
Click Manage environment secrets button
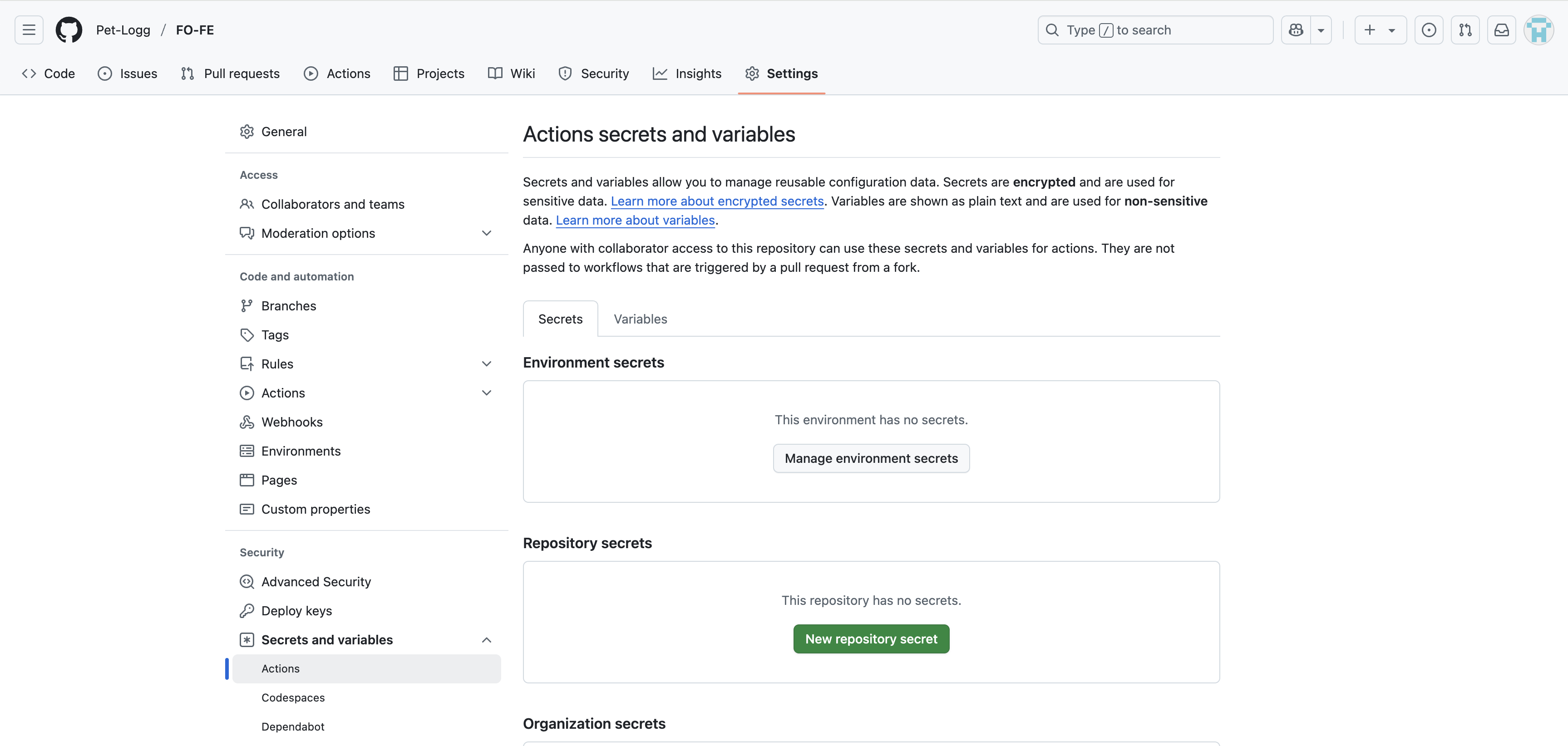coord(870,458)
